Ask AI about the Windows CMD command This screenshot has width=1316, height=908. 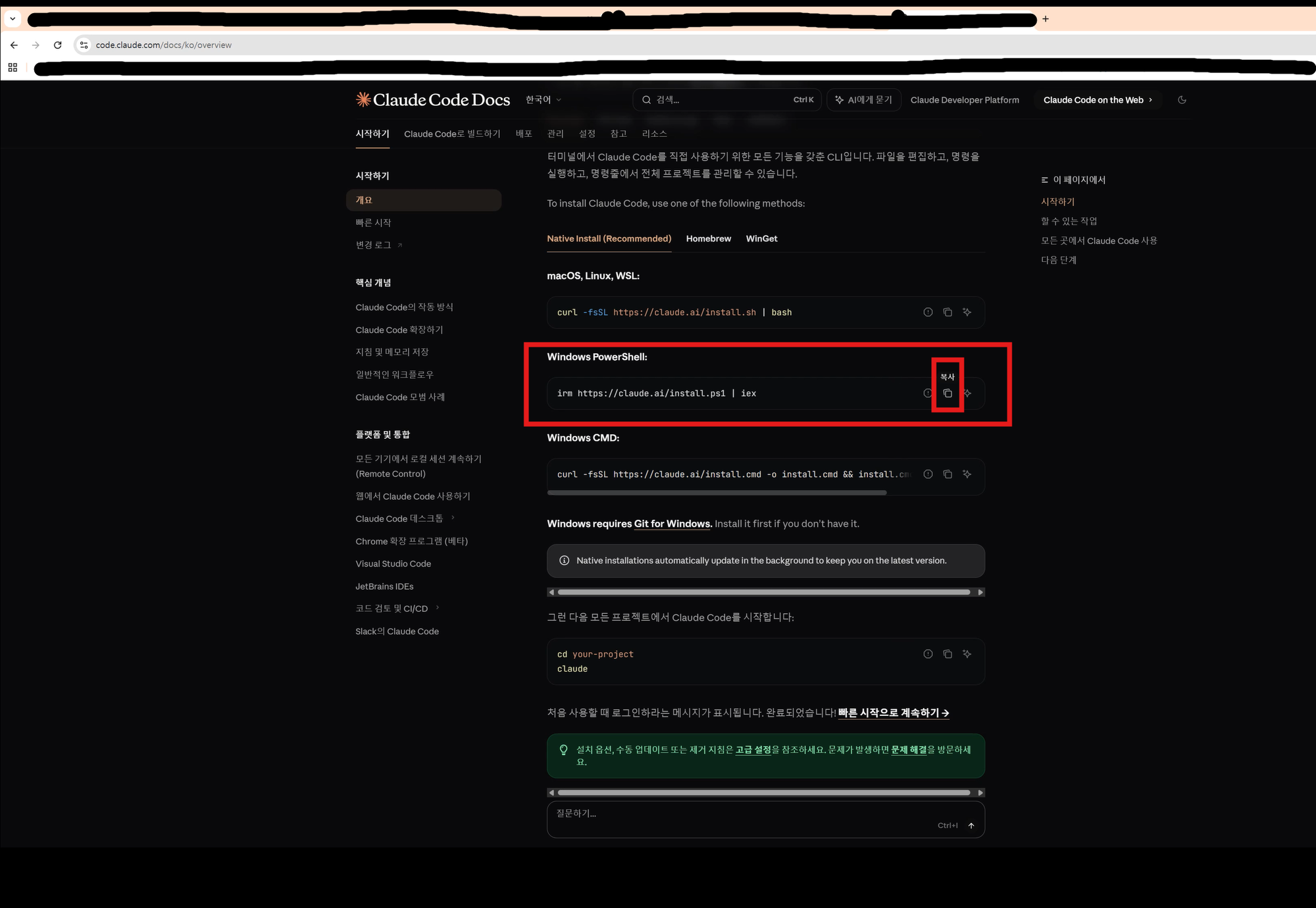point(967,474)
